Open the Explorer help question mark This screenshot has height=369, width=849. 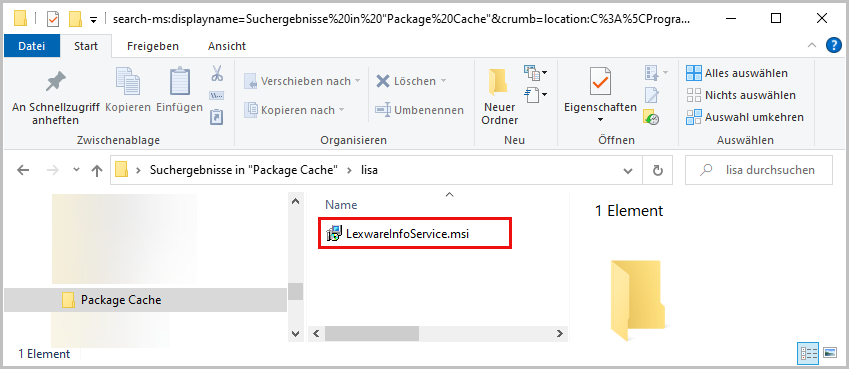click(833, 46)
